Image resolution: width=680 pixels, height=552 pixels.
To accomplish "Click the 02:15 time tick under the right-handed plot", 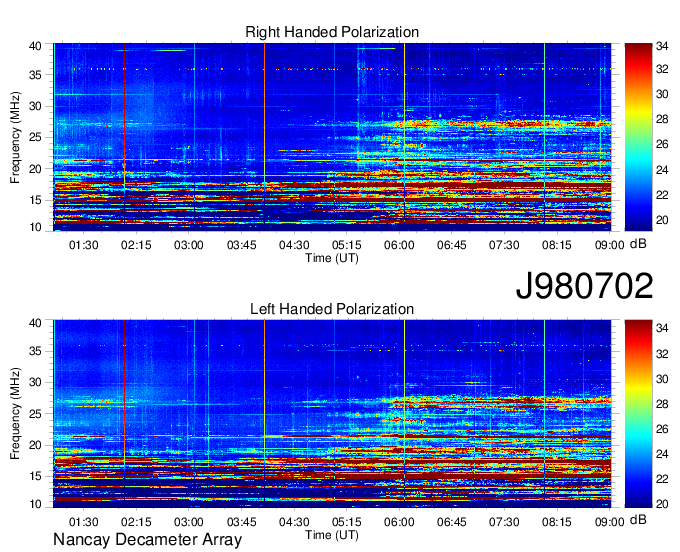I will pyautogui.click(x=136, y=245).
